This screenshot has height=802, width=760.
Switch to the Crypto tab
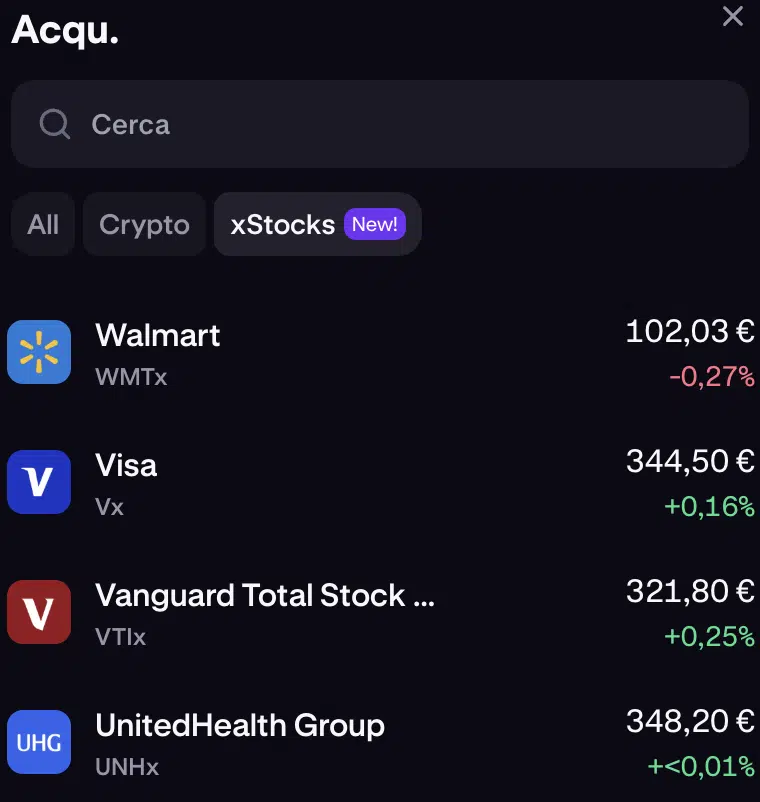pos(144,224)
